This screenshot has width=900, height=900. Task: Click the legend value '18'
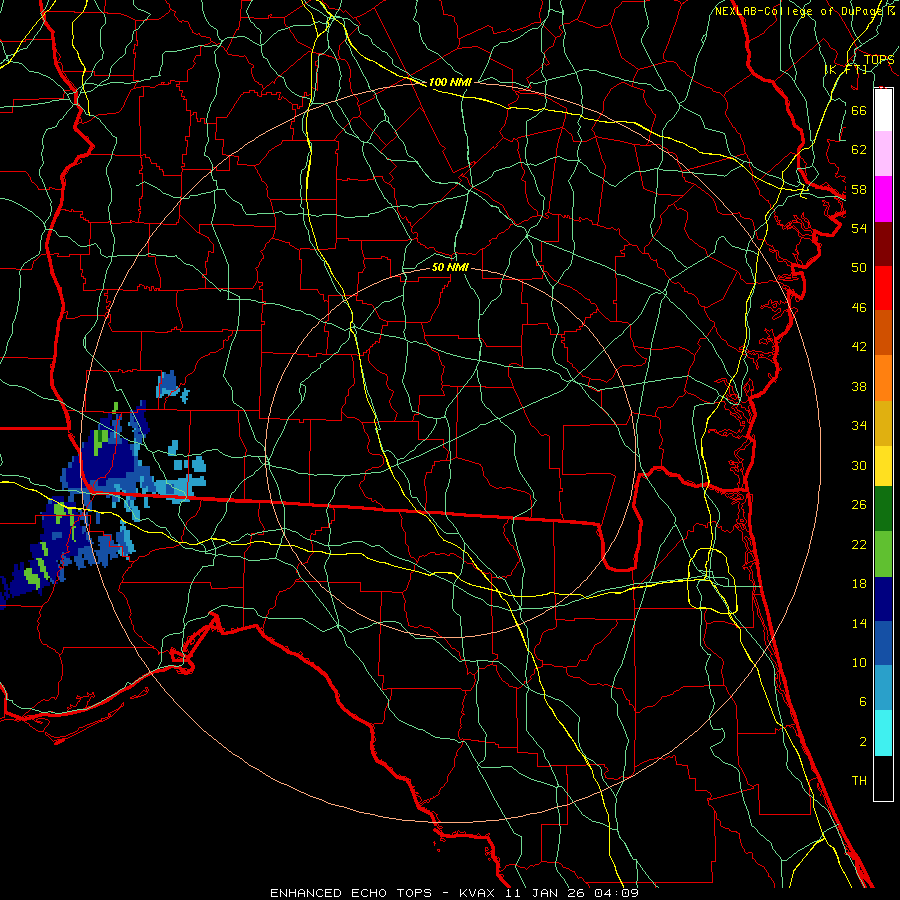(x=859, y=584)
